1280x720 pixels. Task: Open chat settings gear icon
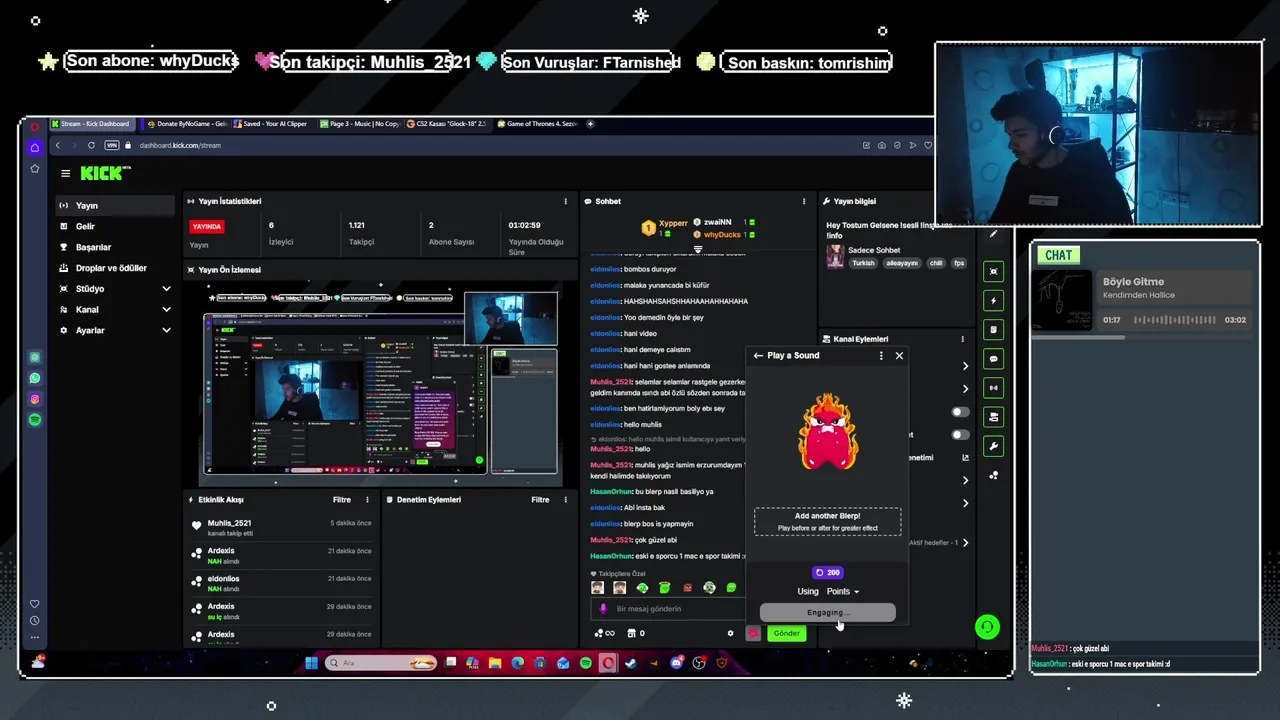[730, 633]
